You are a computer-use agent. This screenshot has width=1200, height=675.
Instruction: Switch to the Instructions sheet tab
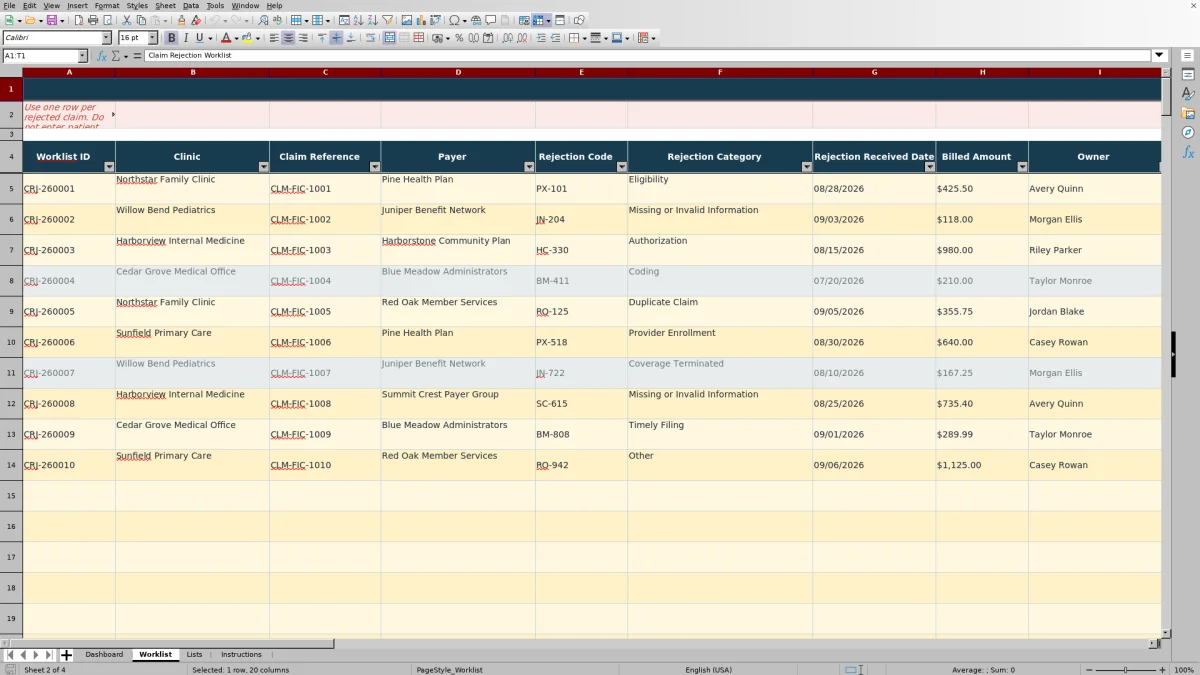[241, 655]
